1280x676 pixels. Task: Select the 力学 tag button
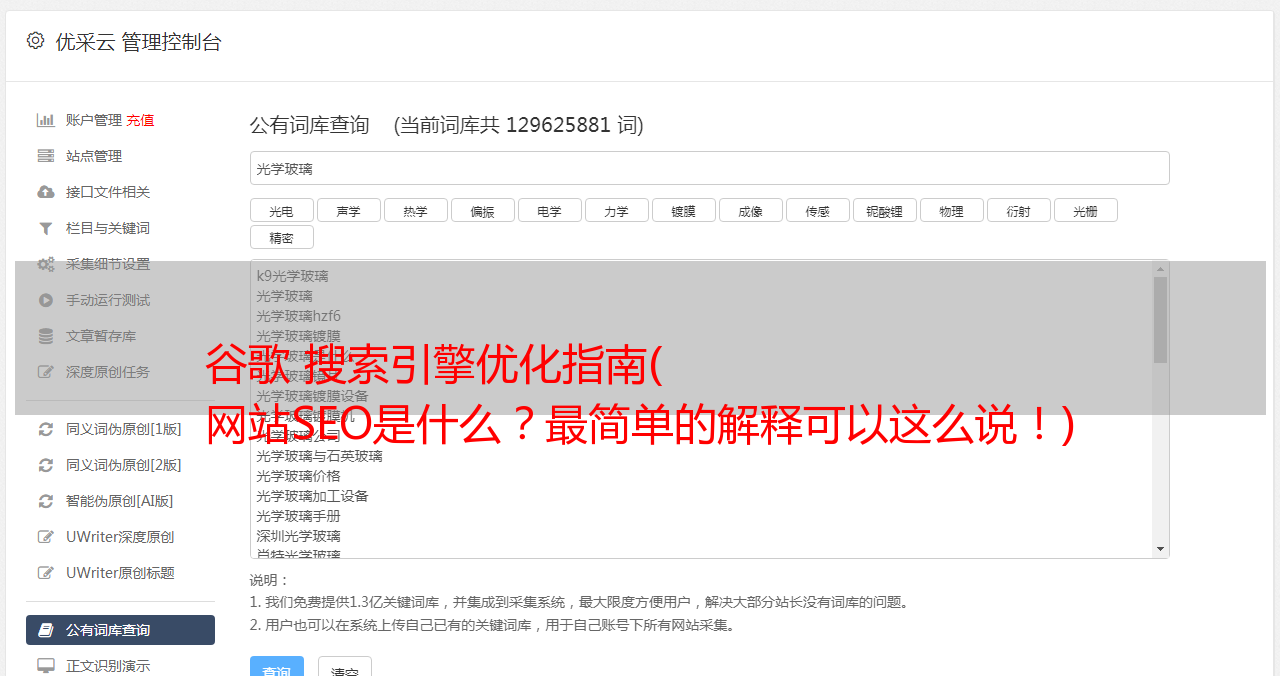click(x=616, y=210)
